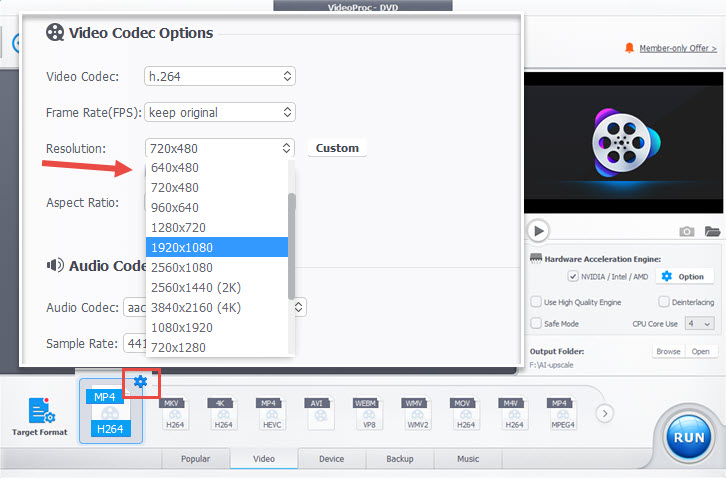This screenshot has height=478, width=726.
Task: Open hardware acceleration Option gear
Action: coord(684,277)
